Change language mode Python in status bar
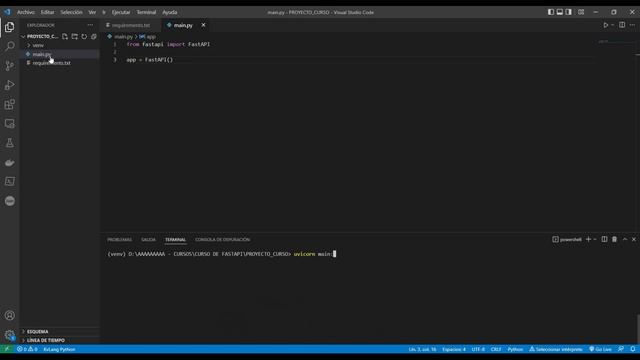This screenshot has width=640, height=360. [x=515, y=349]
